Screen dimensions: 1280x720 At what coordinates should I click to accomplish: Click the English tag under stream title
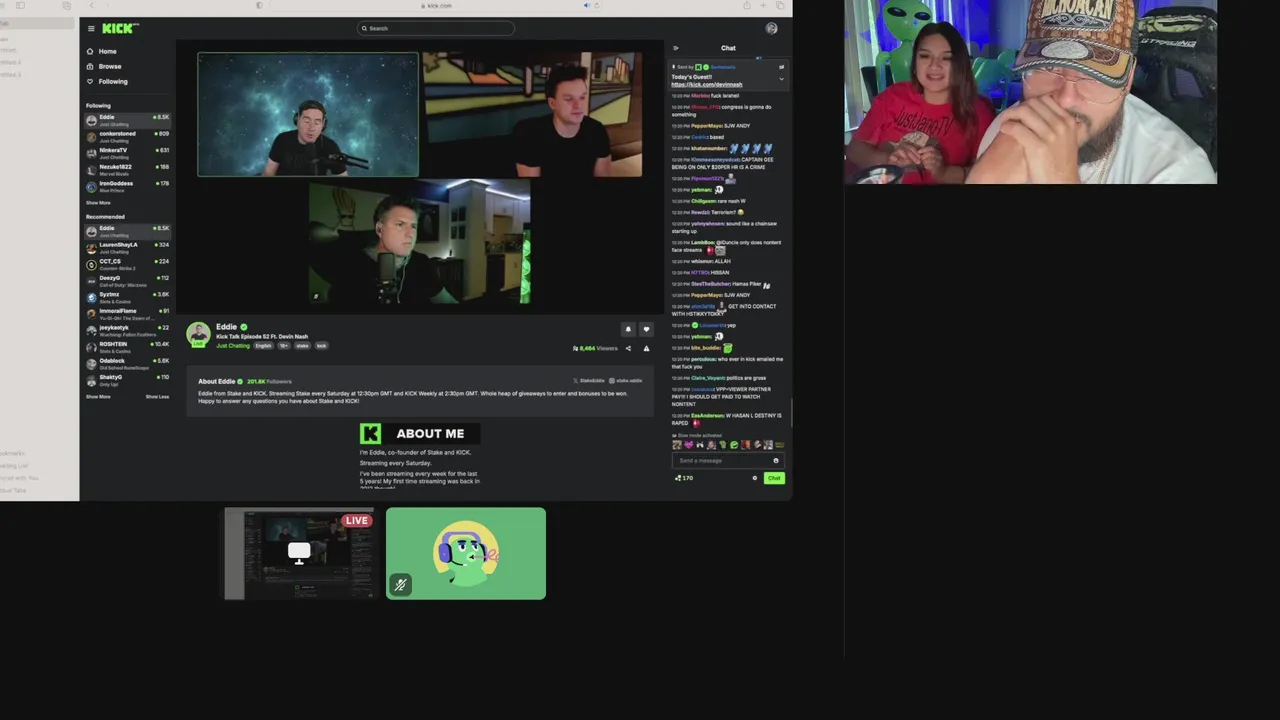[263, 346]
